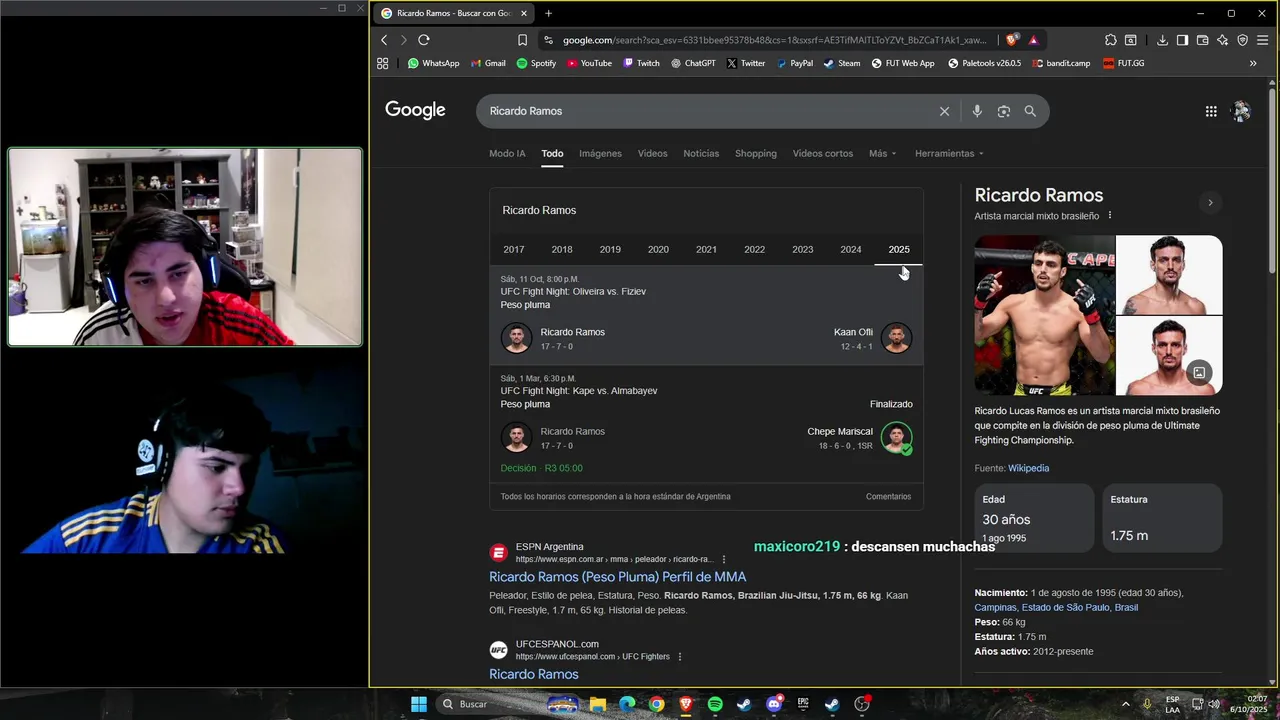Viewport: 1280px width, 720px height.
Task: Open UFCESPANOL Ricardo Ramos result link
Action: point(534,674)
